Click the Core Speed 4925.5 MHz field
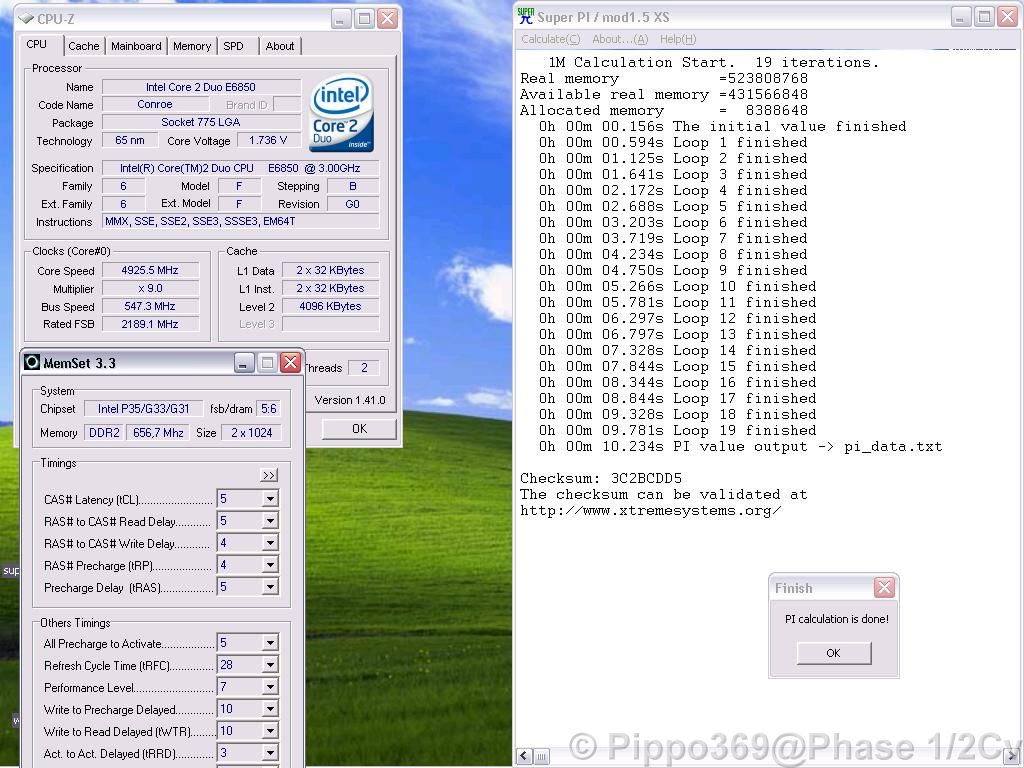 [x=150, y=270]
